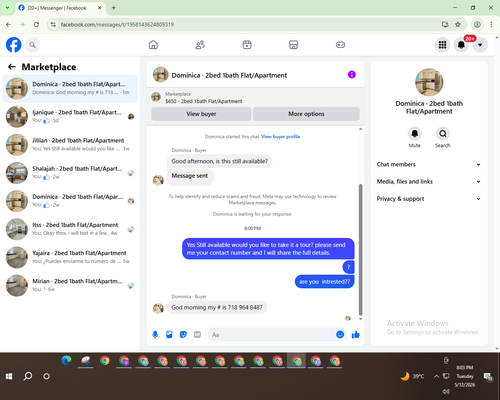Viewport: 500px width, 400px height.
Task: Open Dominica conversation from 2w ago
Action: [x=70, y=201]
